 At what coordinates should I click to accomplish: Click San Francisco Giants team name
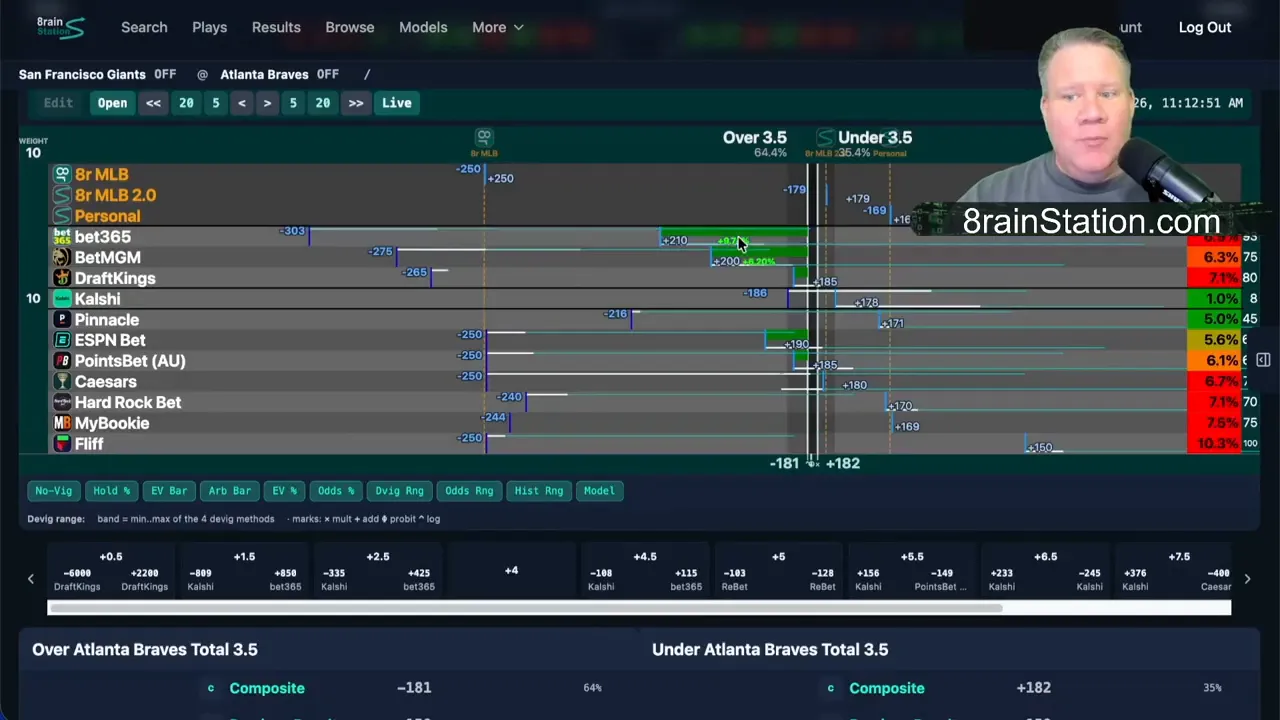pos(82,74)
